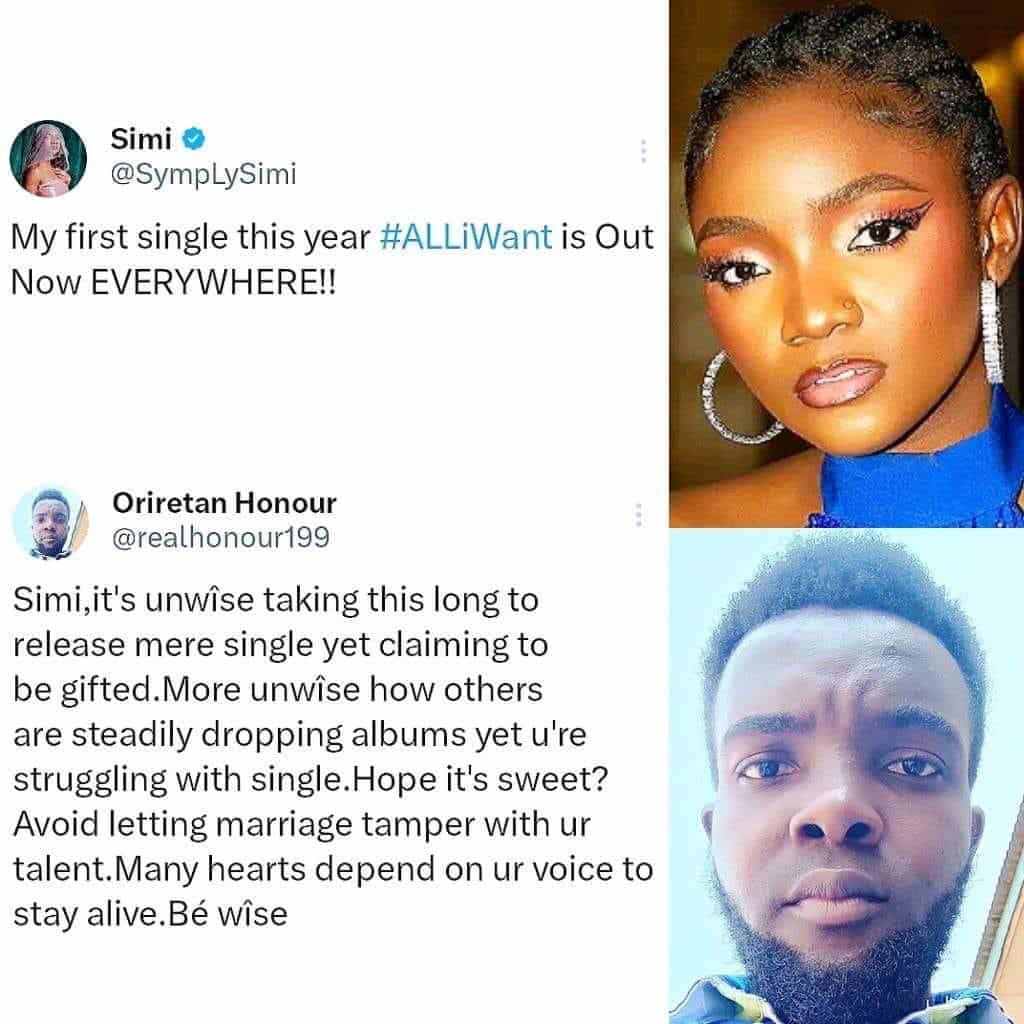Click the large hoop earring in the portrait
This screenshot has height=1024, width=1024.
click(x=737, y=399)
